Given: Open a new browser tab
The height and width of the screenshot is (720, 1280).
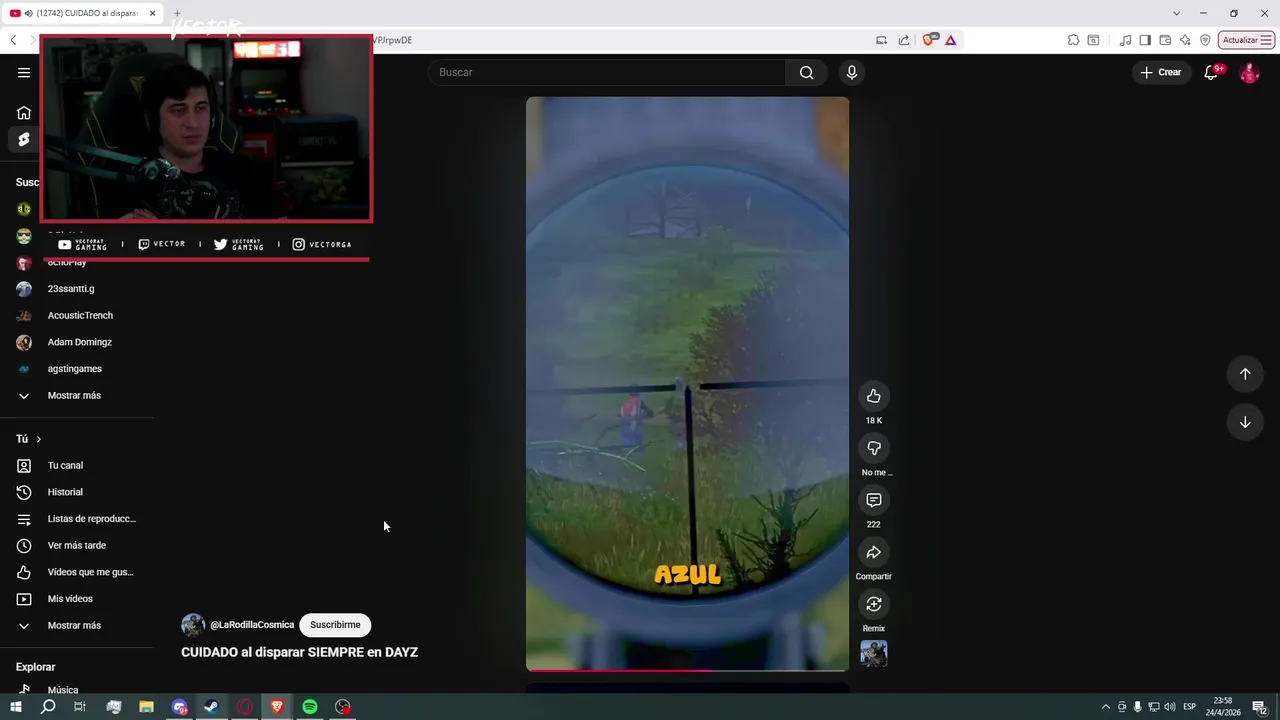Looking at the screenshot, I should (177, 13).
